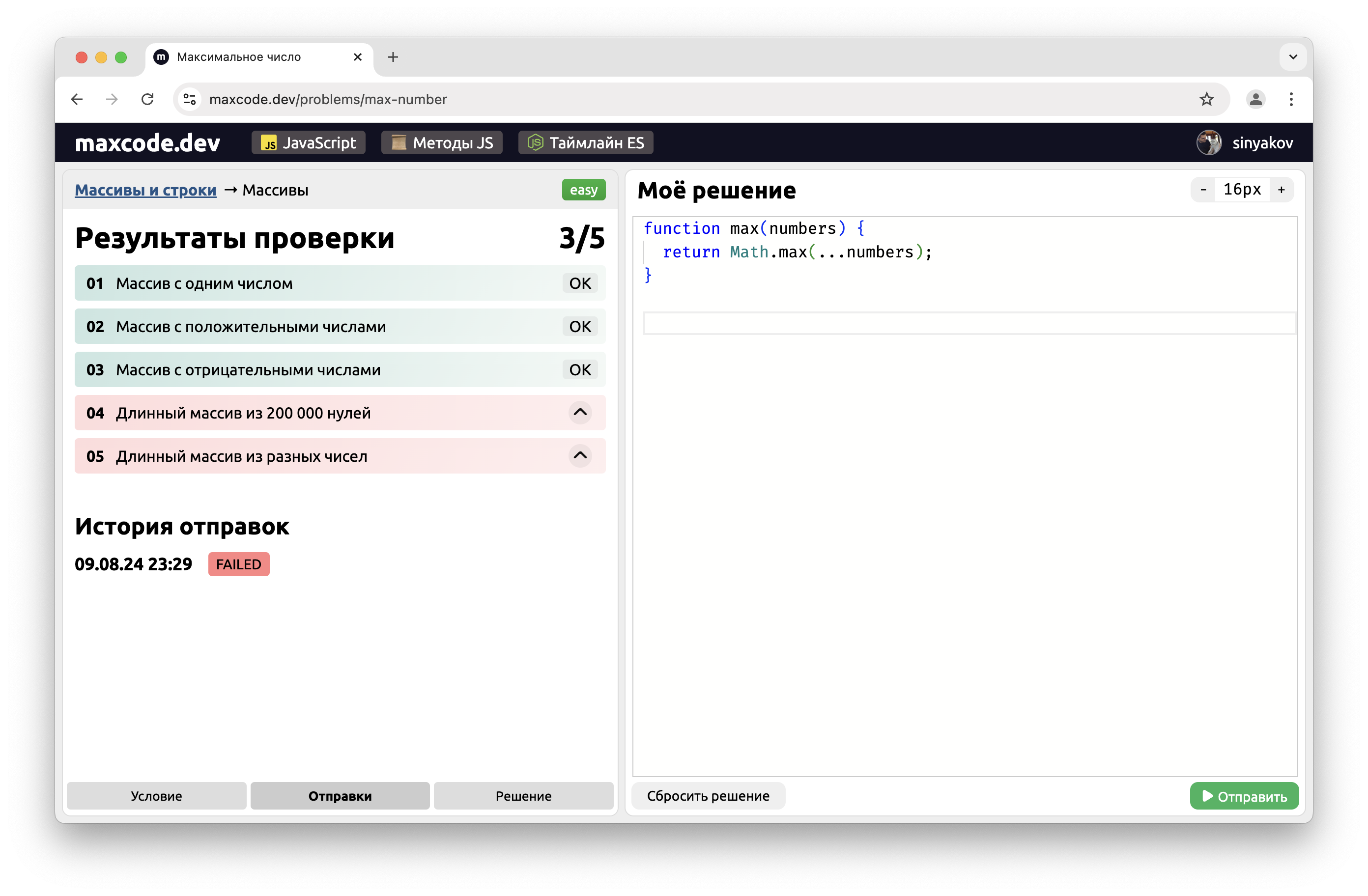Click the browser back arrow
This screenshot has height=896, width=1368.
(77, 99)
